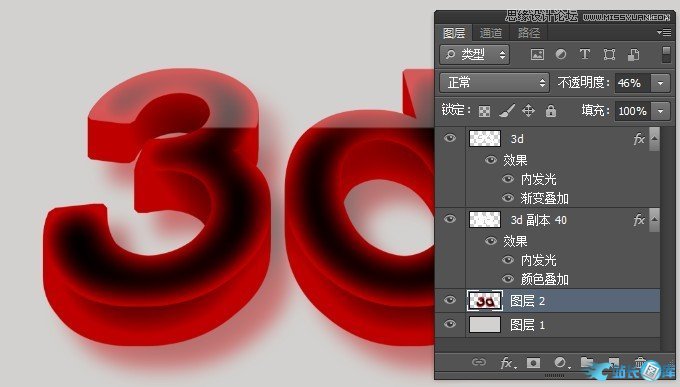Image resolution: width=680 pixels, height=387 pixels.
Task: Hide 图层 2 using its eye icon
Action: (450, 300)
